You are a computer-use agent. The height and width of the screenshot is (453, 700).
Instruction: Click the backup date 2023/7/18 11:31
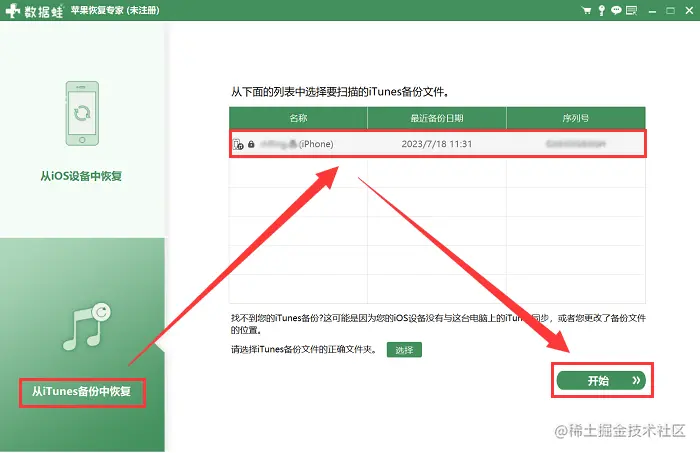[437, 144]
